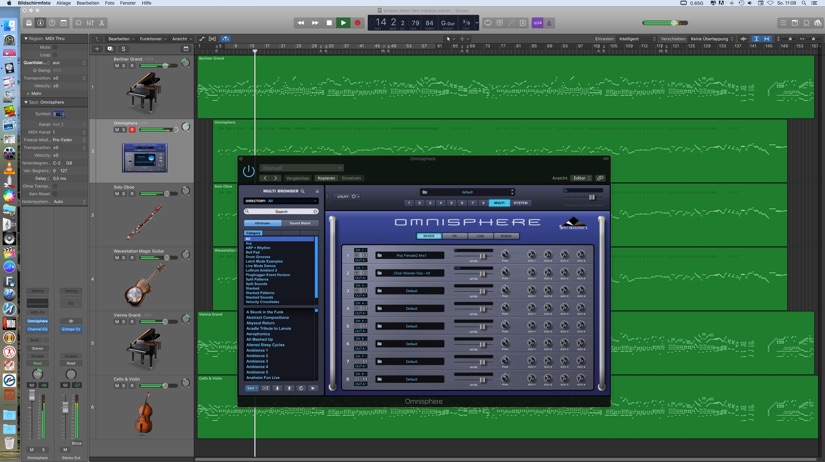This screenshot has height=462, width=825.
Task: Open the Ablage menu in the menu bar
Action: point(63,3)
